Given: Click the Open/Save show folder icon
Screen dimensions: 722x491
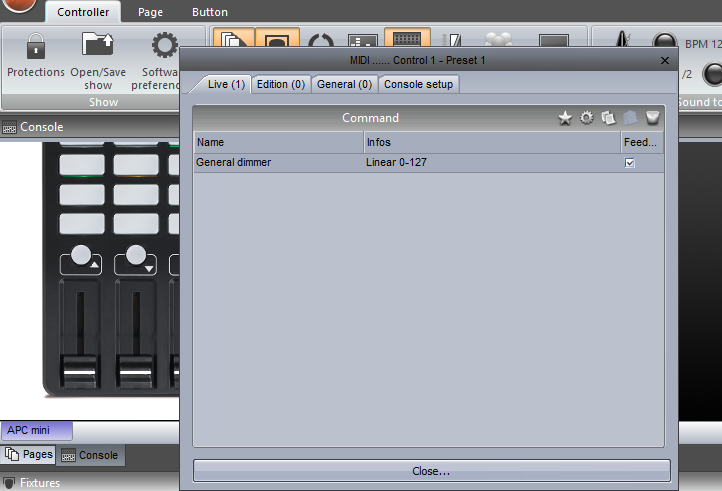Looking at the screenshot, I should coord(98,46).
